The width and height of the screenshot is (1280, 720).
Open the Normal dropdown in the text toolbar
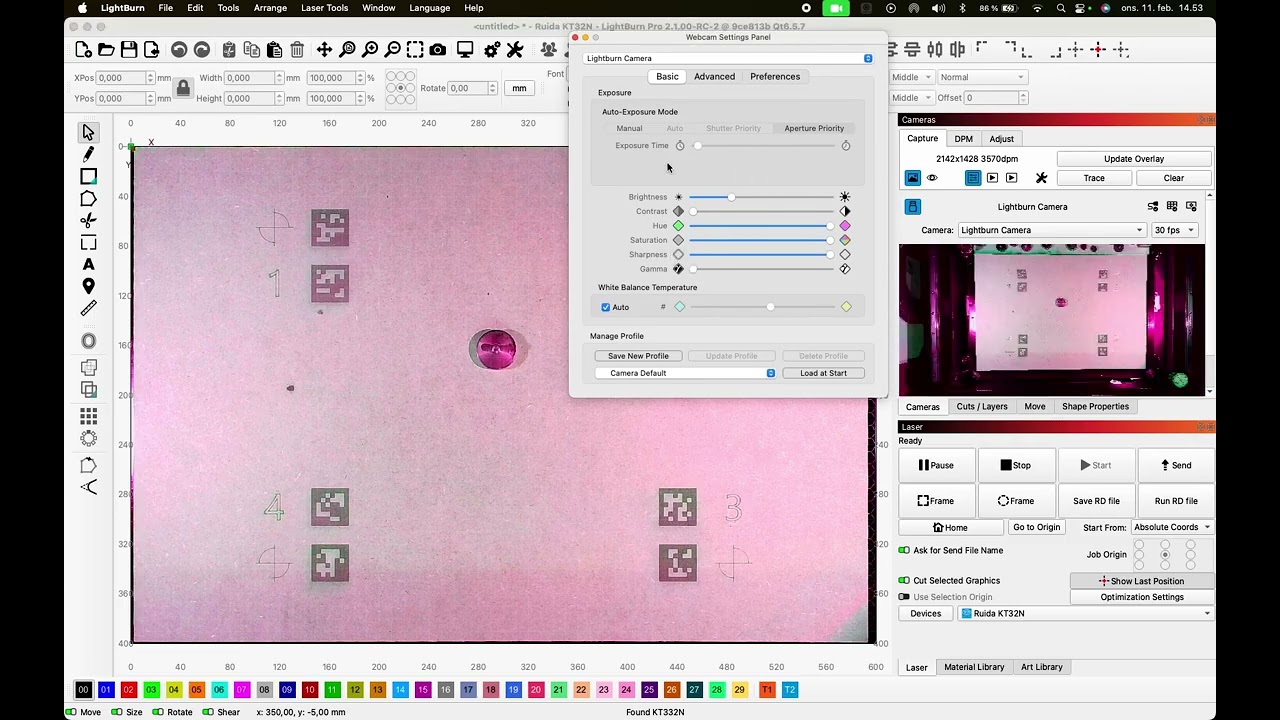(x=981, y=77)
